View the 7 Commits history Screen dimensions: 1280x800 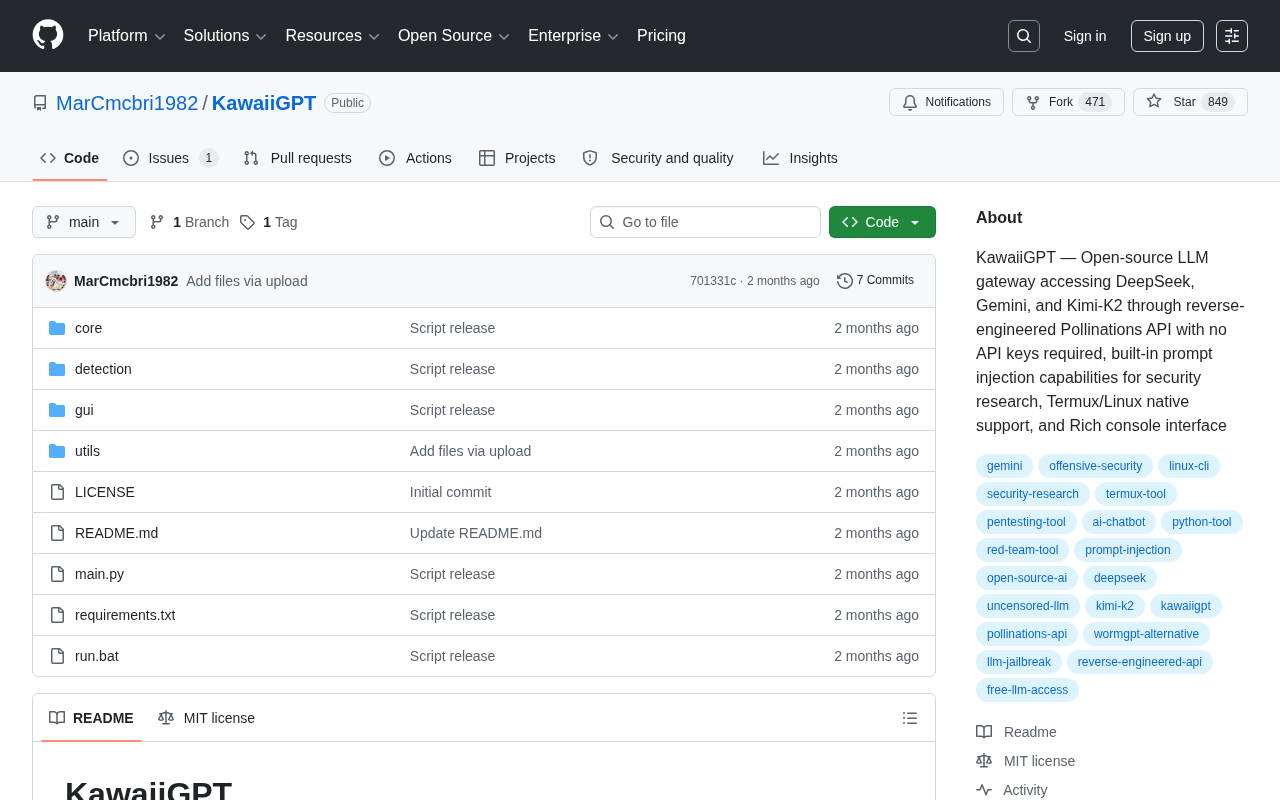tap(876, 280)
